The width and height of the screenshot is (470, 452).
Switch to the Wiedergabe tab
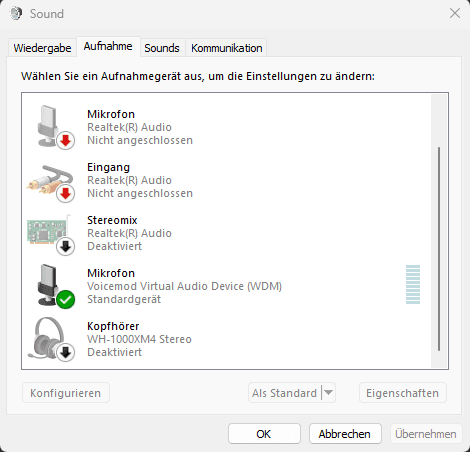(42, 48)
